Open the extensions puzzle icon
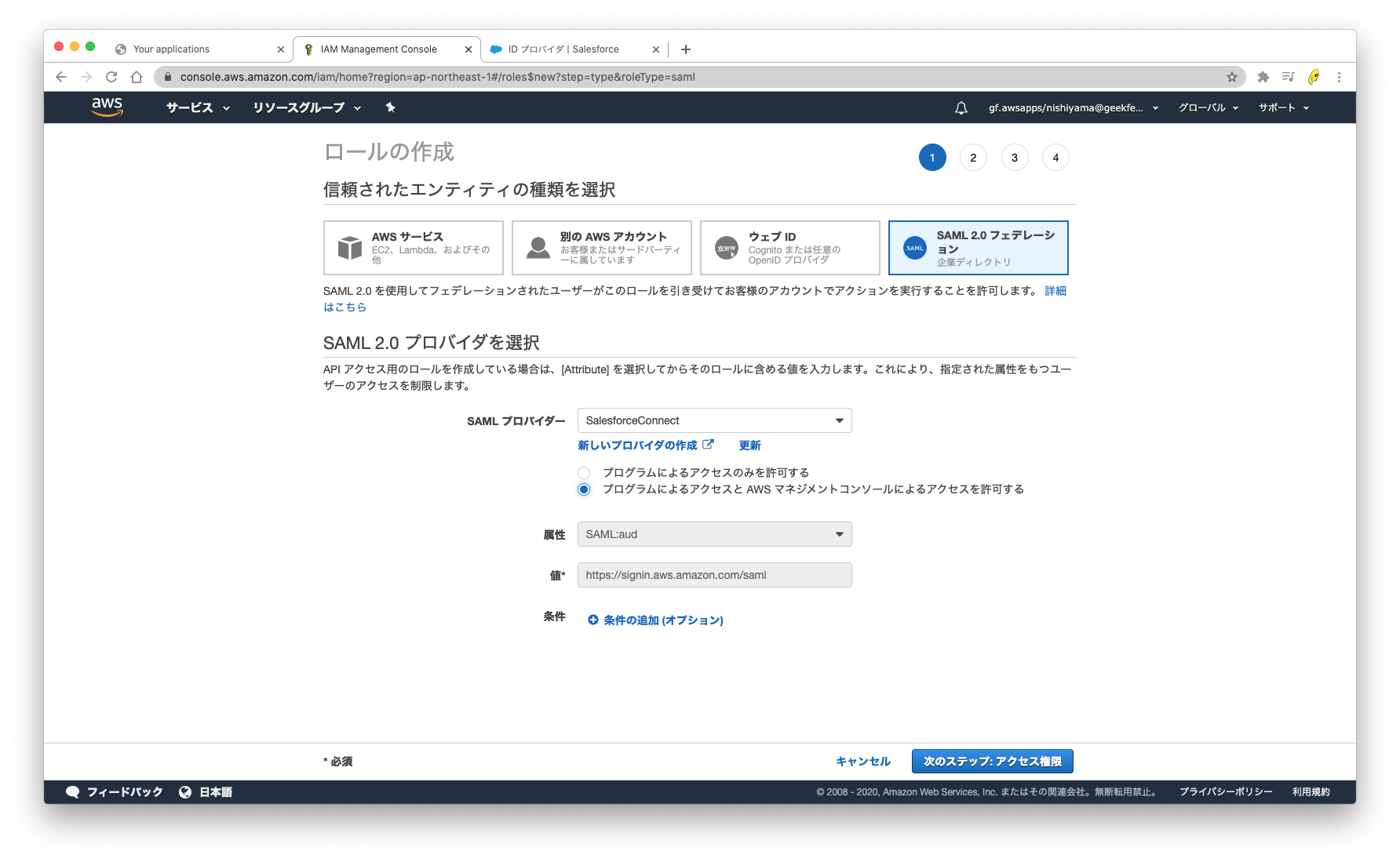The height and width of the screenshot is (862, 1400). (x=1263, y=77)
